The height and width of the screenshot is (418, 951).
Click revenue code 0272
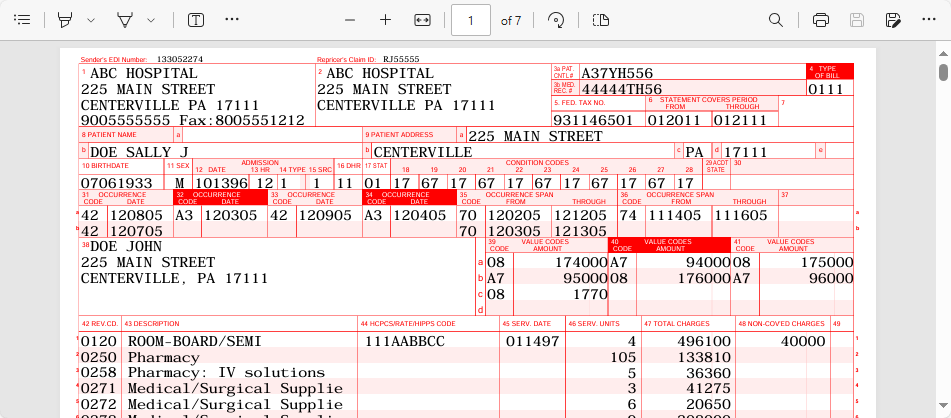(x=98, y=405)
